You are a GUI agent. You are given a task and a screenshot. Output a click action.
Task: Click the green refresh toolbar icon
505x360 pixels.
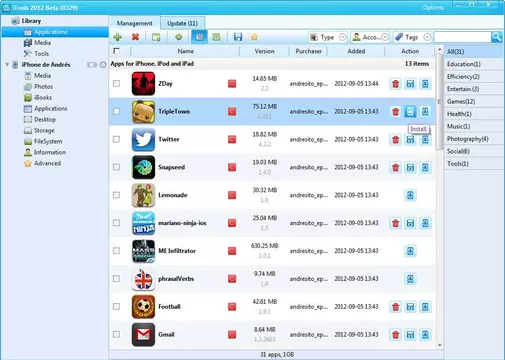[x=179, y=37]
